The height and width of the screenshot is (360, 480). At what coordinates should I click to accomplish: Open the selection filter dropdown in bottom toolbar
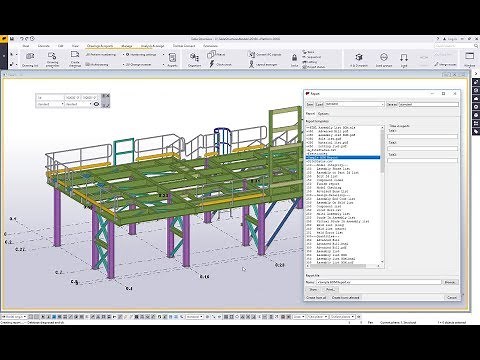[x=194, y=317]
